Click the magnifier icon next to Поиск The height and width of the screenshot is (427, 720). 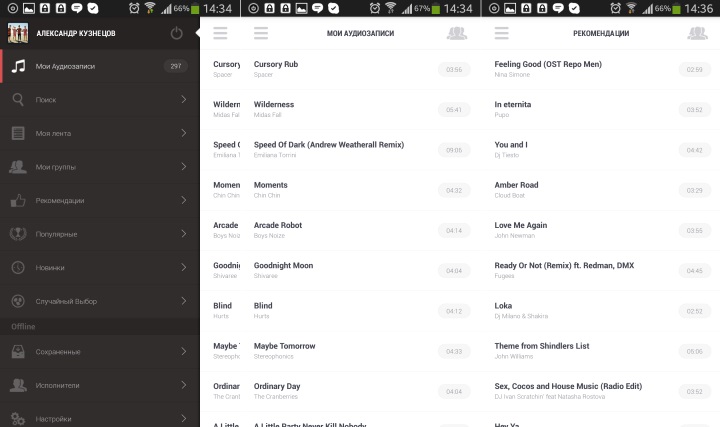pos(18,99)
